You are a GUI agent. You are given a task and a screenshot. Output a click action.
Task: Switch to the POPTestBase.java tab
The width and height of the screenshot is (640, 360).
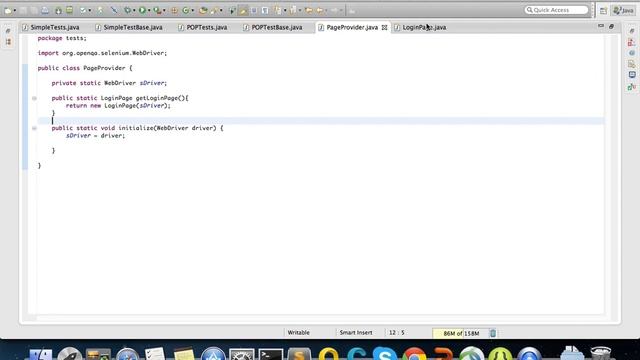tap(277, 27)
